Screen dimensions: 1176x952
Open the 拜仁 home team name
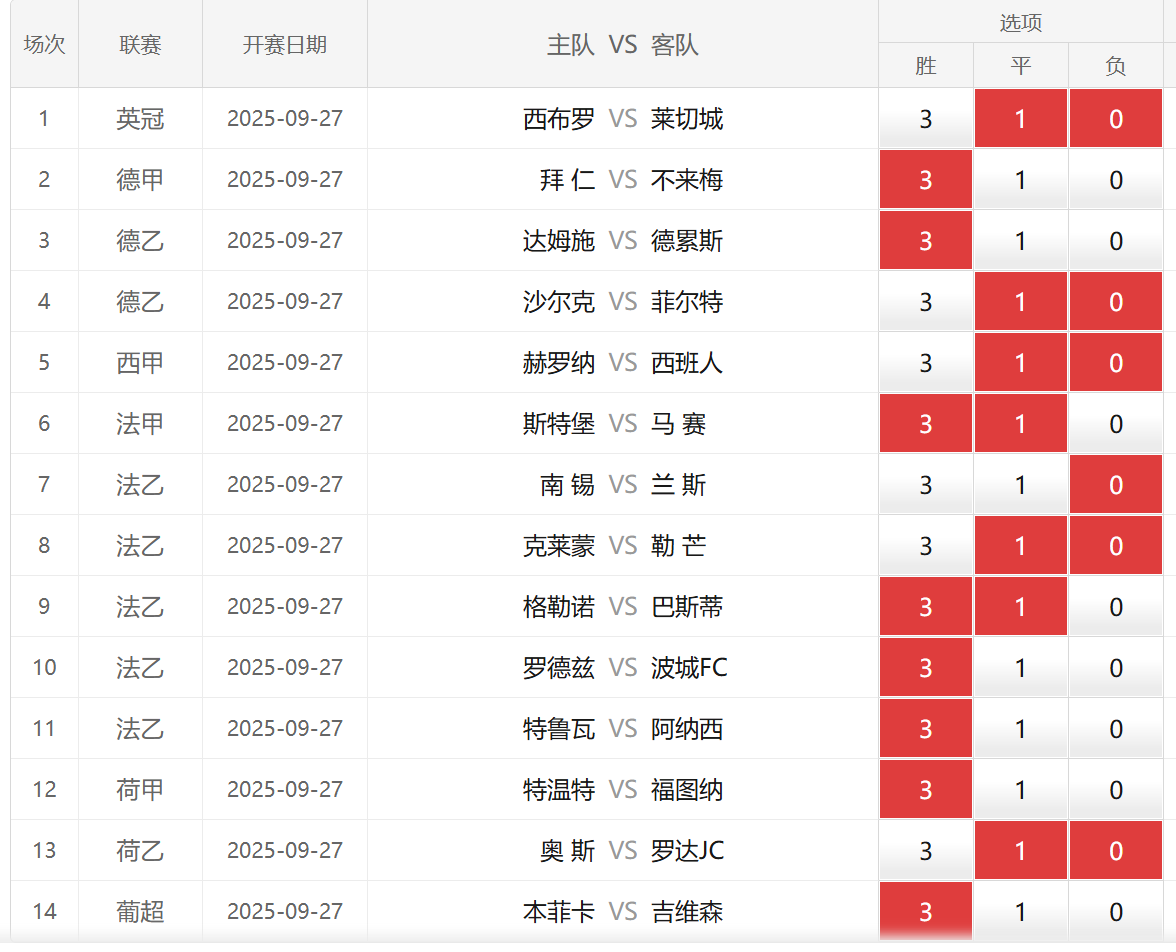point(567,180)
